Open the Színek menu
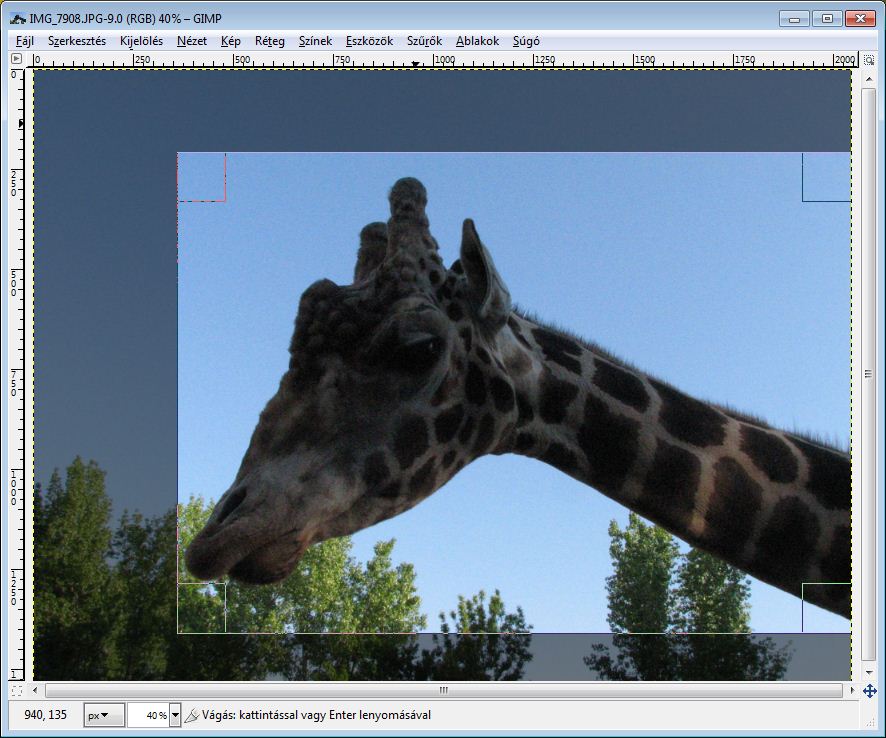The image size is (886, 738). coord(315,41)
